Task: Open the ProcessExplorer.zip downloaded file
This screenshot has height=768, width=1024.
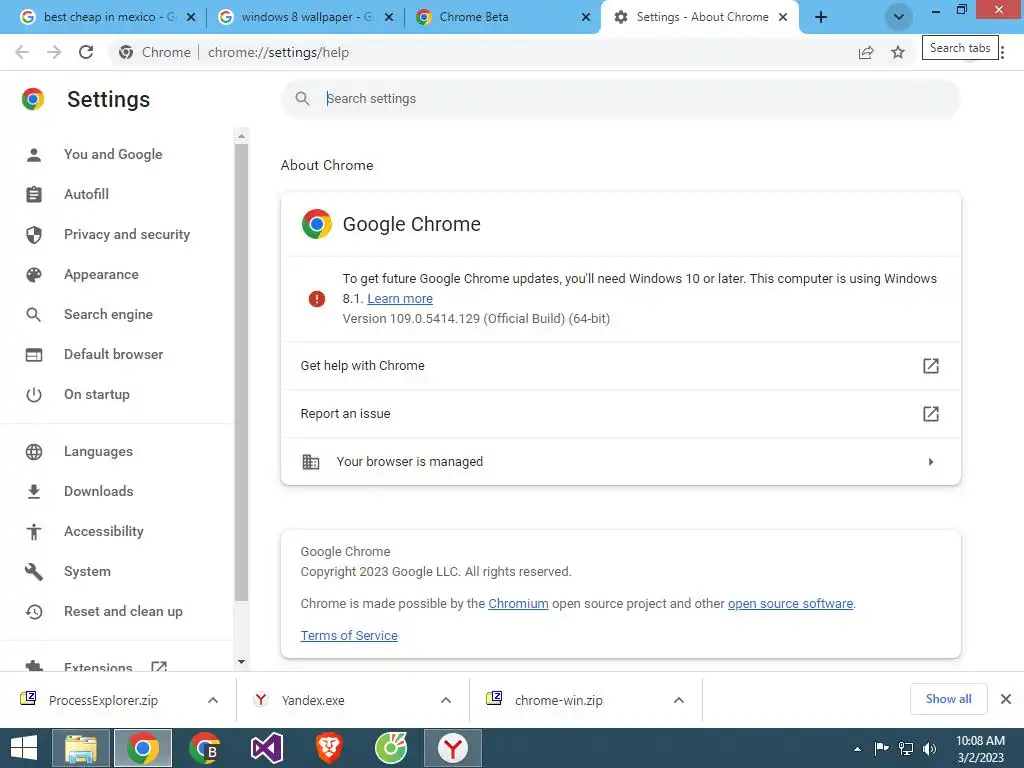Action: point(103,701)
